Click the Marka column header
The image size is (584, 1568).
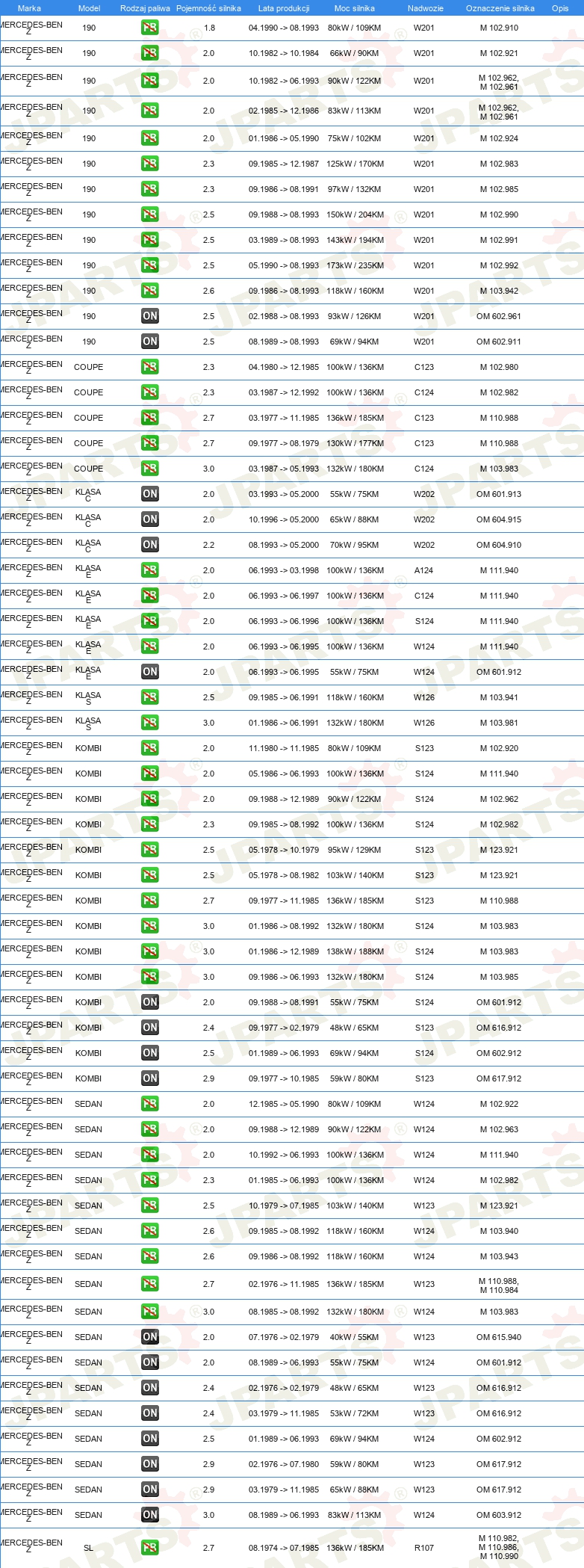pos(29,8)
